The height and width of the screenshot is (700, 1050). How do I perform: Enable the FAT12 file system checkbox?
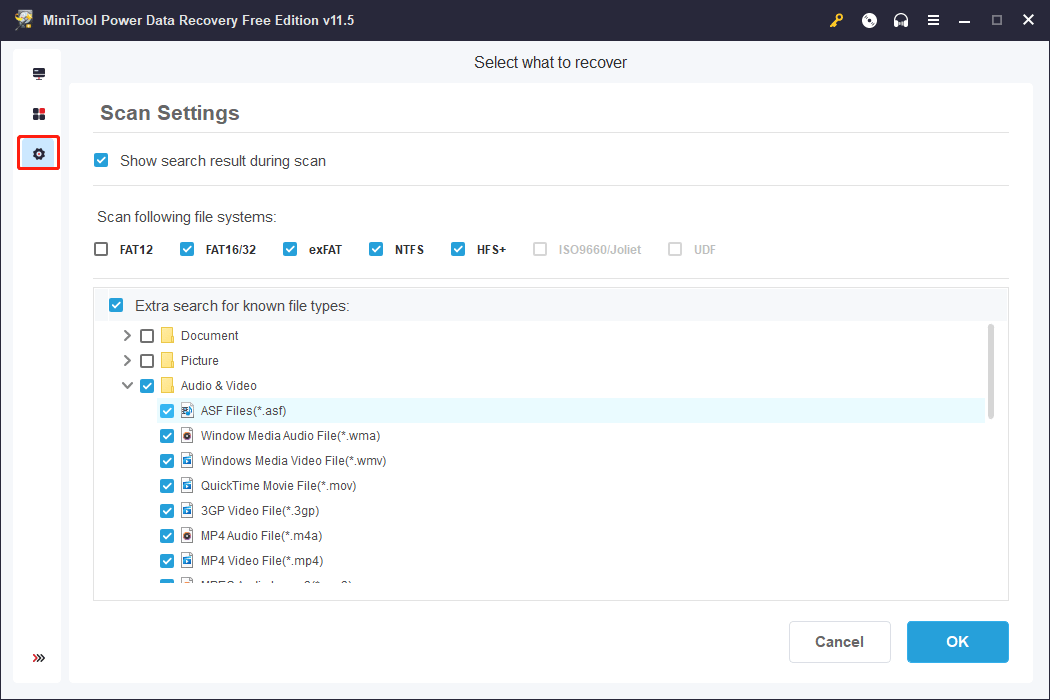(101, 249)
